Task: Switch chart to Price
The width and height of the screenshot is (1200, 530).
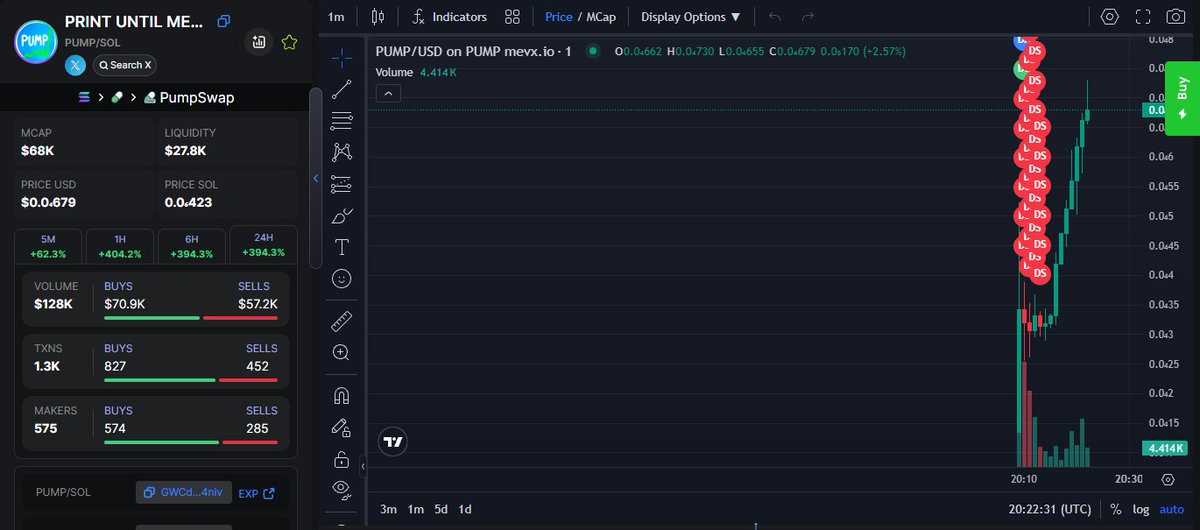Action: 559,17
